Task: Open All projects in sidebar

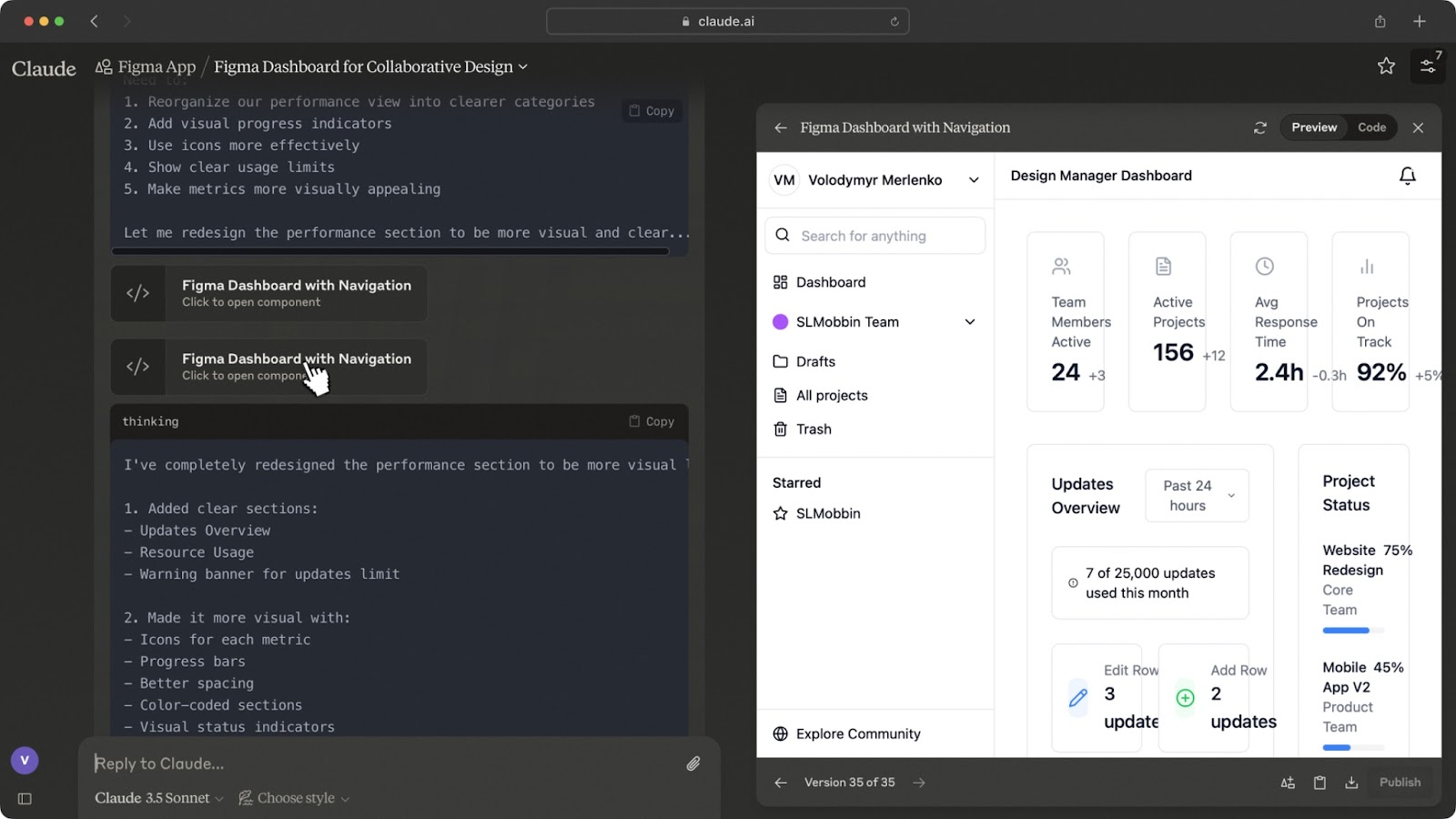Action: point(832,395)
